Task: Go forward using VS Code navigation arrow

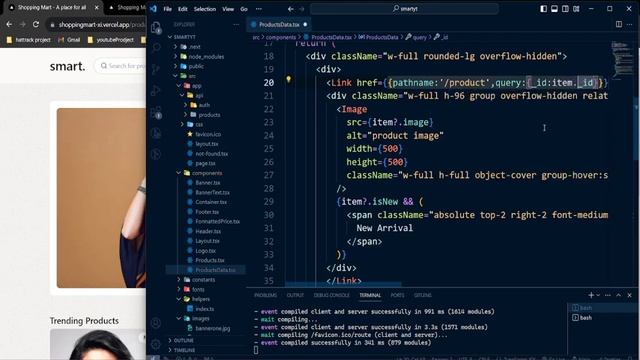Action: click(302, 9)
